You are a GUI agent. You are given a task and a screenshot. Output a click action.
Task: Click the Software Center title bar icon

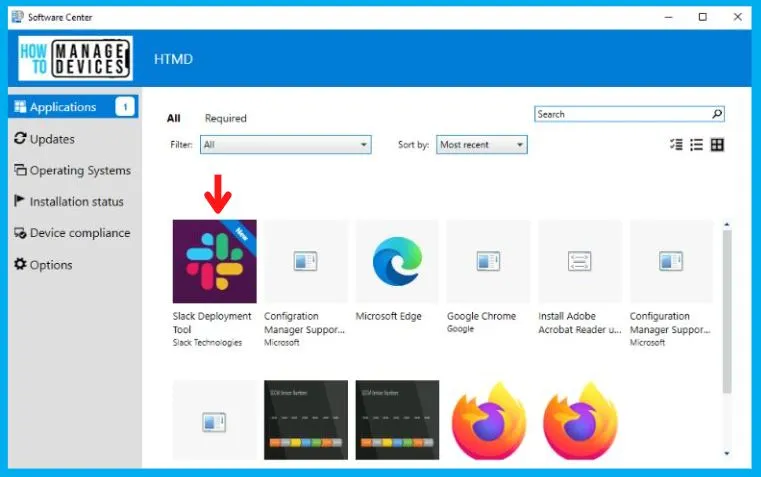pyautogui.click(x=17, y=17)
